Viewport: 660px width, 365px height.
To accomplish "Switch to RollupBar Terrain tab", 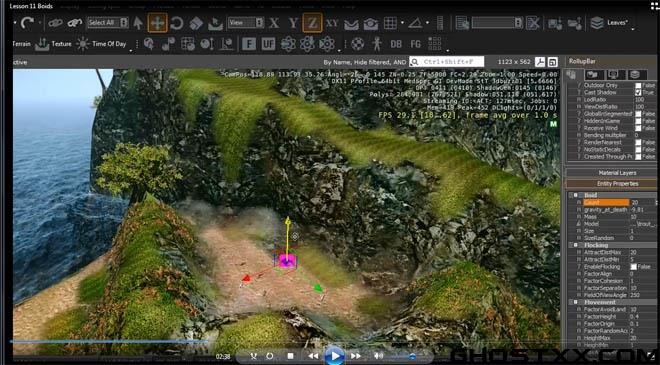I will pos(593,75).
